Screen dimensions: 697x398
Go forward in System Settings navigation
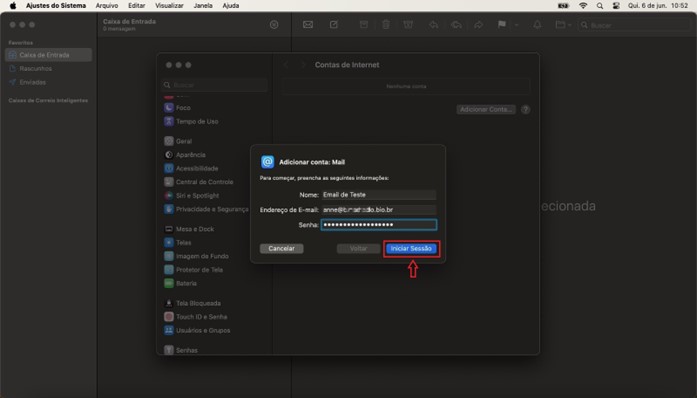tap(303, 65)
